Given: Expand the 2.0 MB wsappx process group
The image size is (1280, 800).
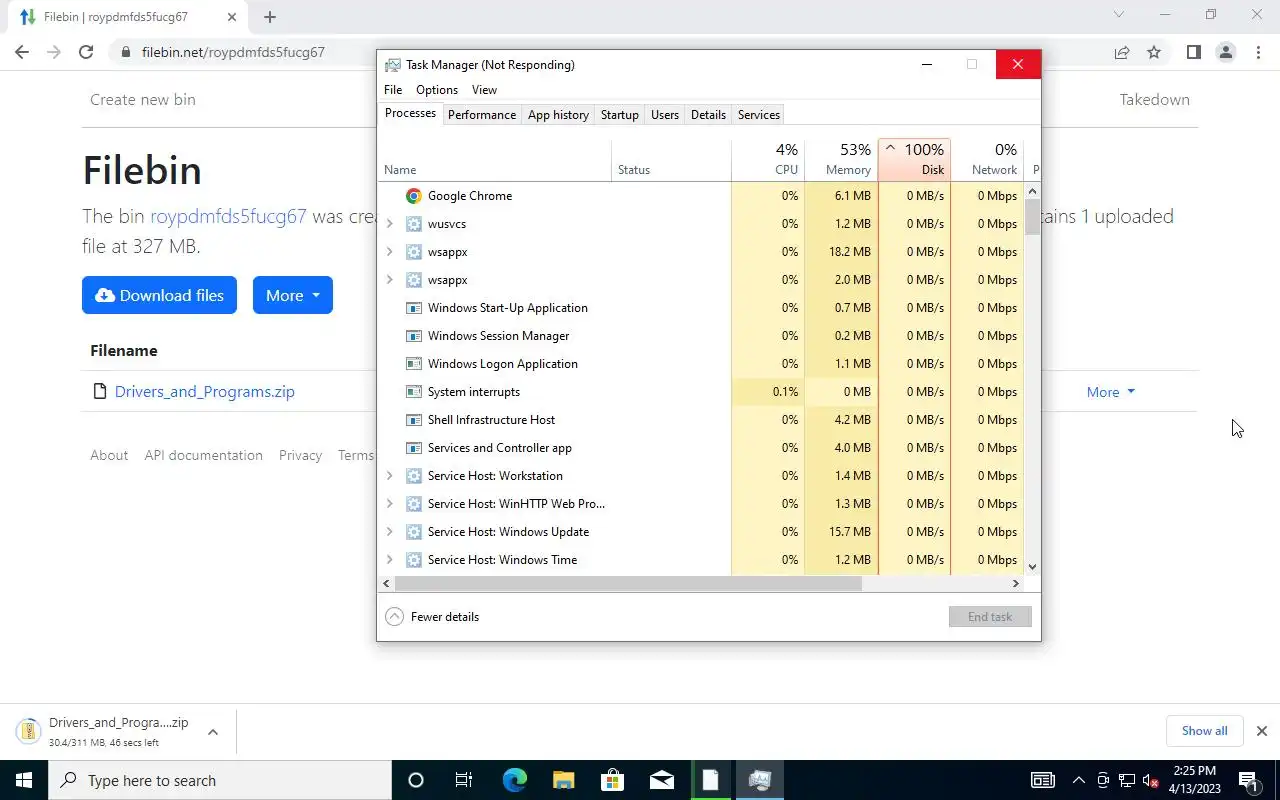Looking at the screenshot, I should 390,280.
